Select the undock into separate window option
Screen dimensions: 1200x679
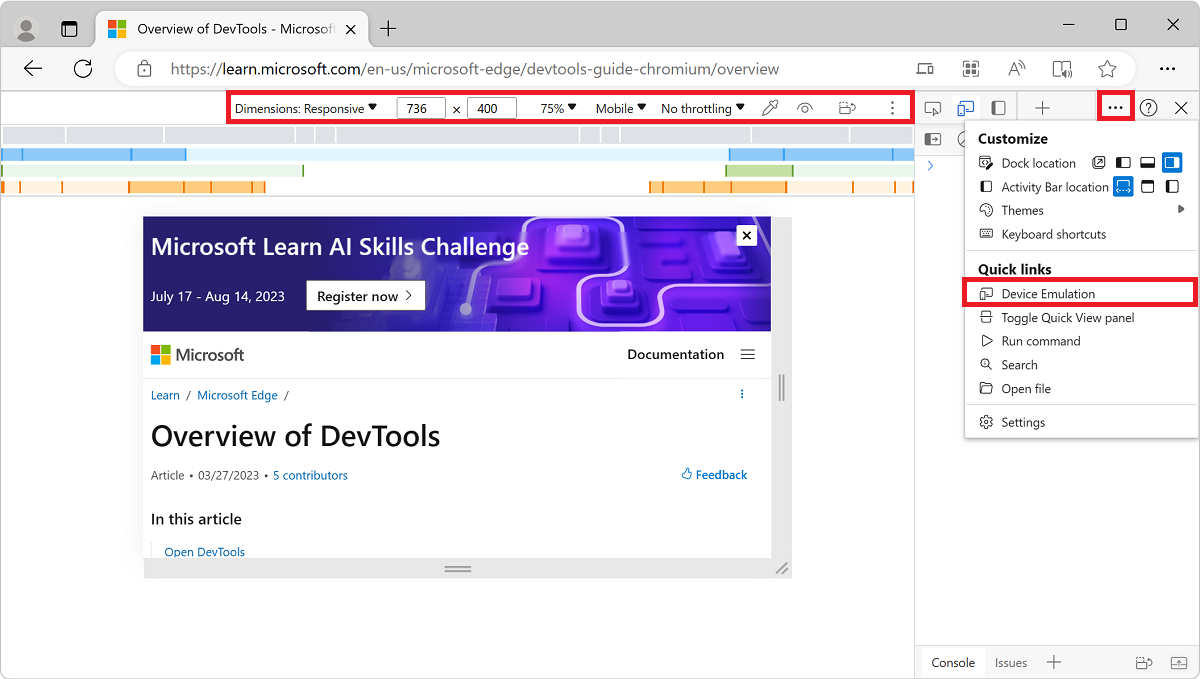pos(1099,162)
